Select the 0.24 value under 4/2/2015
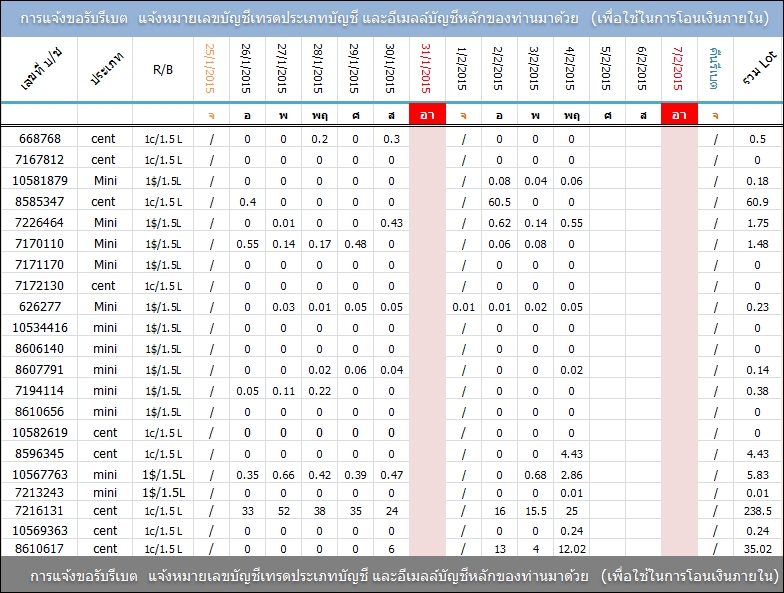 (572, 531)
